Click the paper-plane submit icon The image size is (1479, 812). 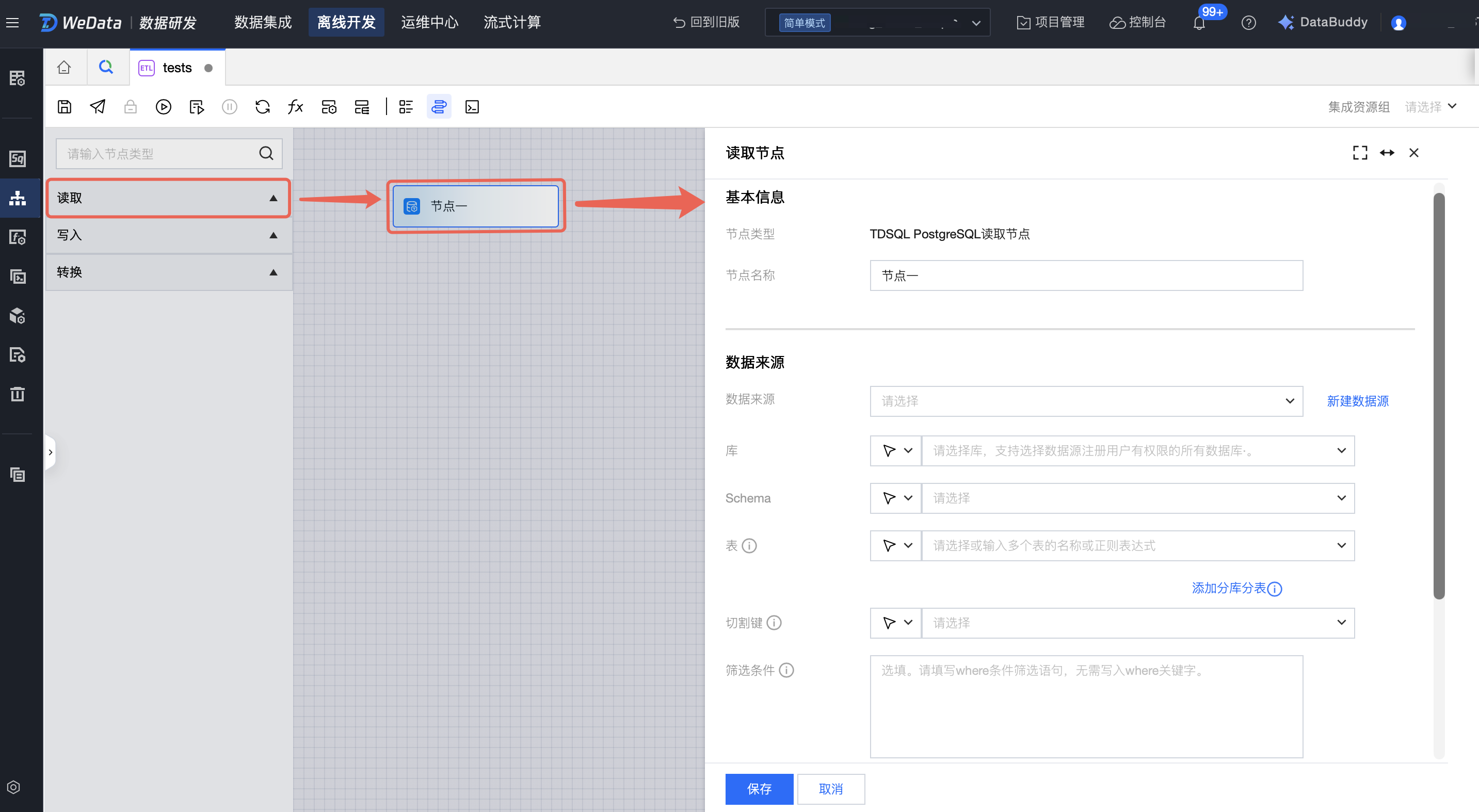pos(98,107)
